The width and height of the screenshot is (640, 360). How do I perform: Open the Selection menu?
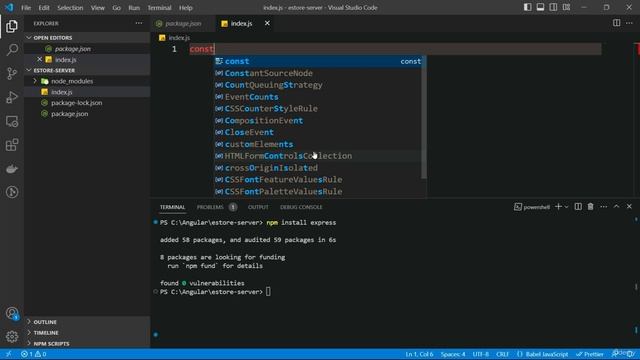(70, 8)
